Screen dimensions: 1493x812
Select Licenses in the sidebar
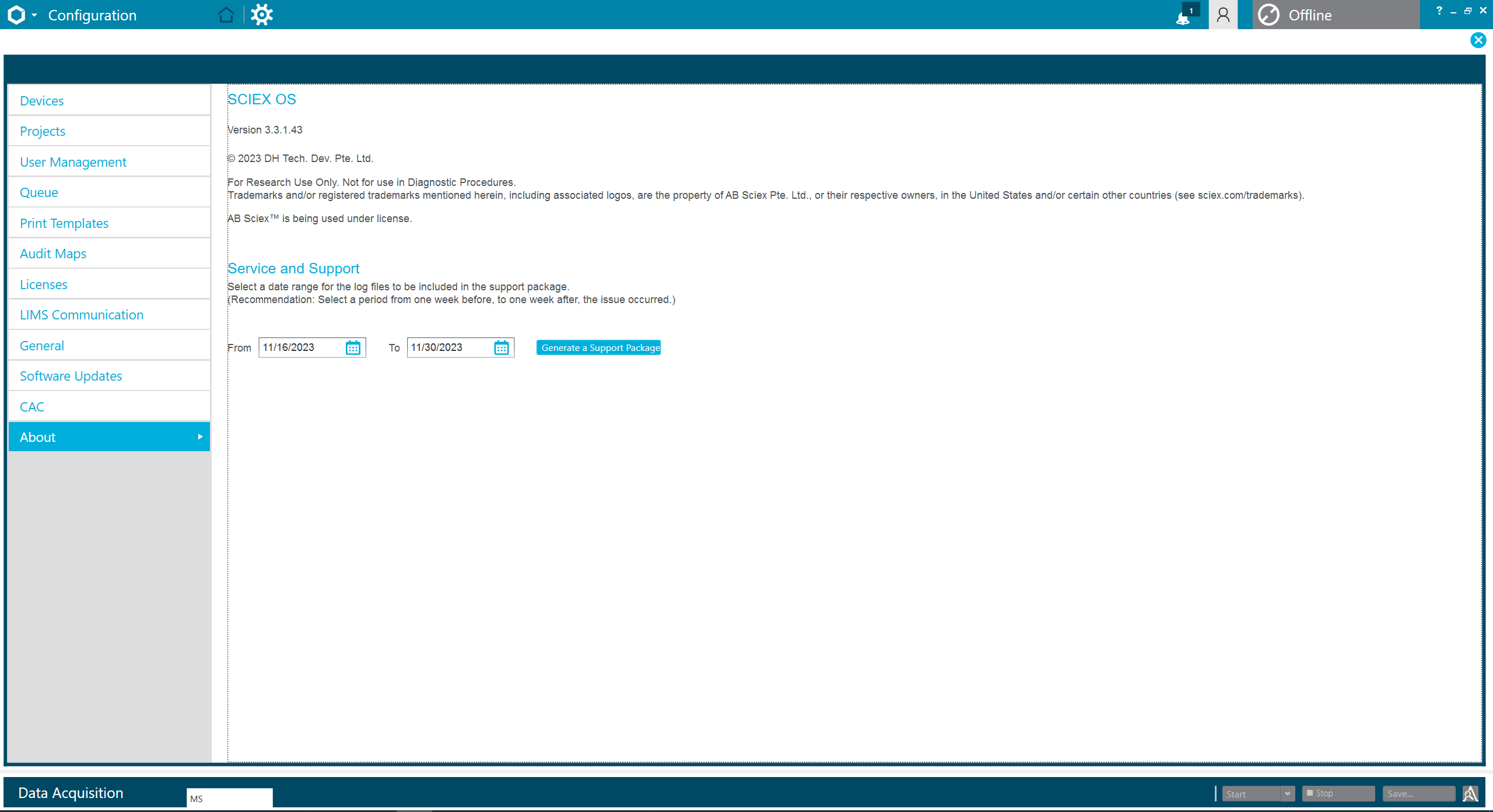click(109, 284)
